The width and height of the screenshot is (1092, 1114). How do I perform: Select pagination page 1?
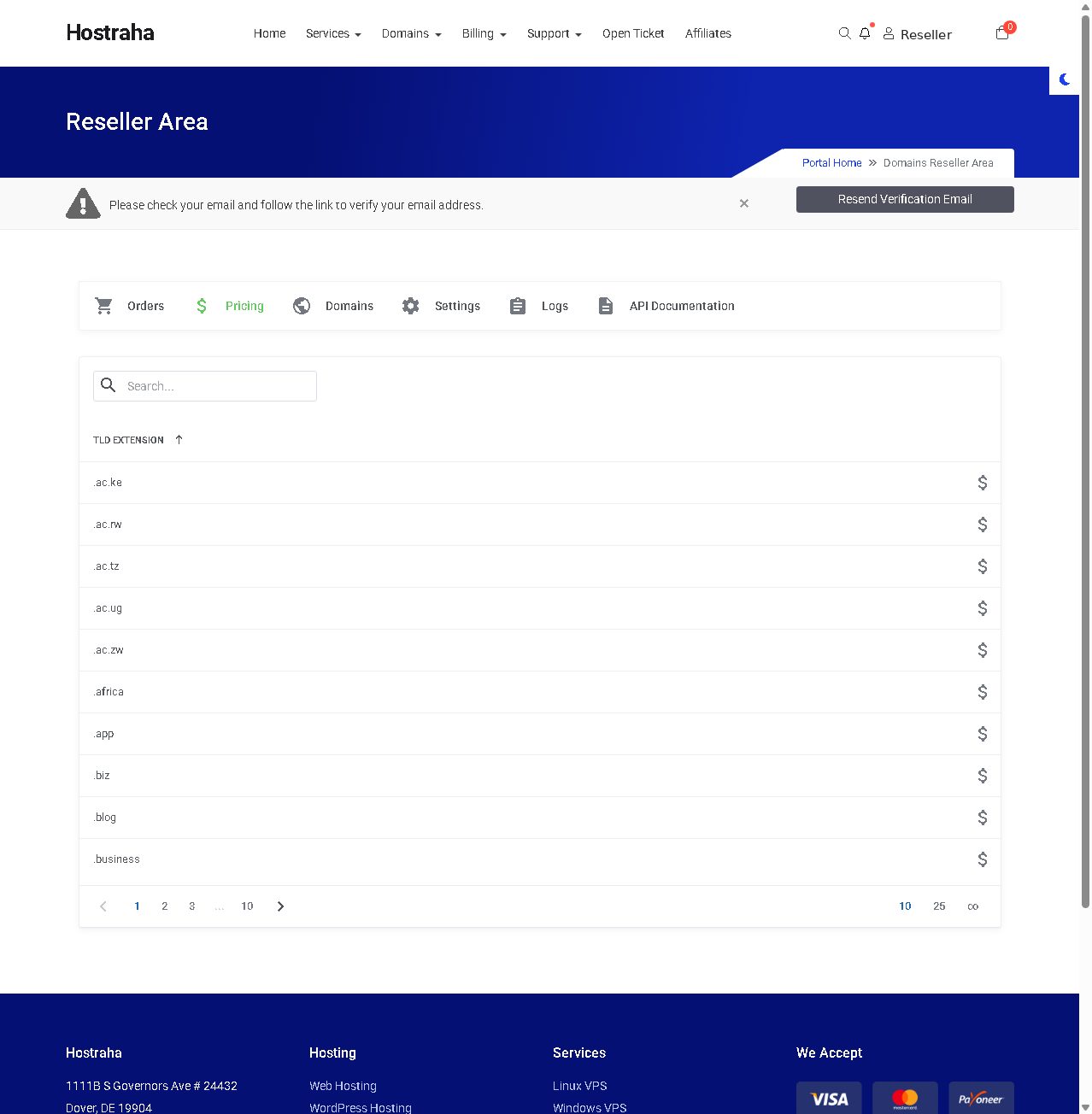[137, 906]
